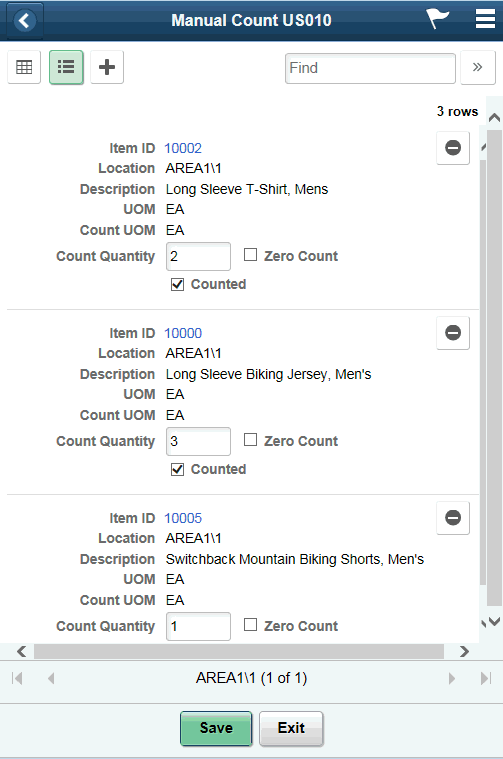Click horizontal scrollbar left arrow
Viewport: 503px width, 759px height.
[21, 651]
